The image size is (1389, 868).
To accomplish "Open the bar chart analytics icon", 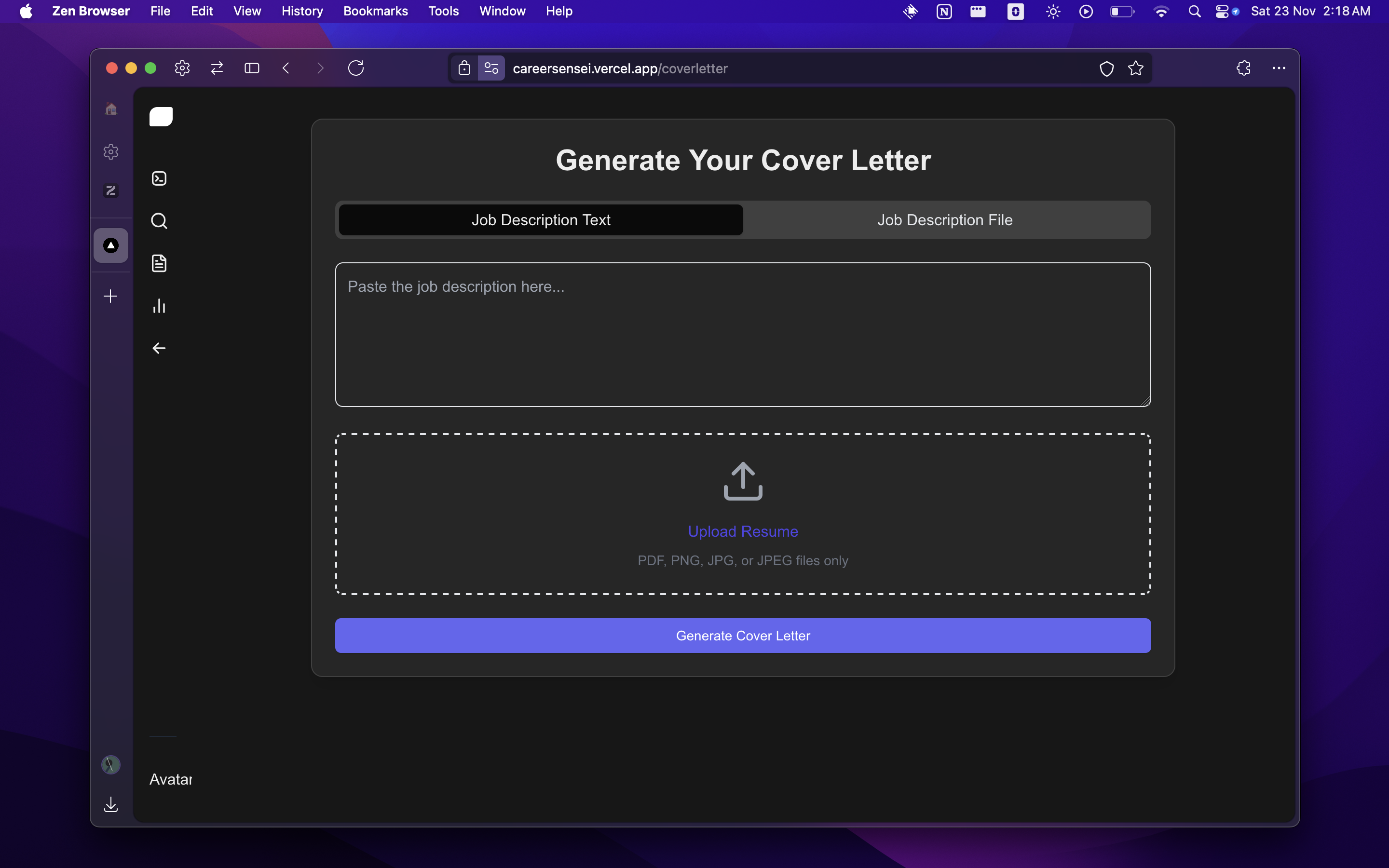I will 159,306.
